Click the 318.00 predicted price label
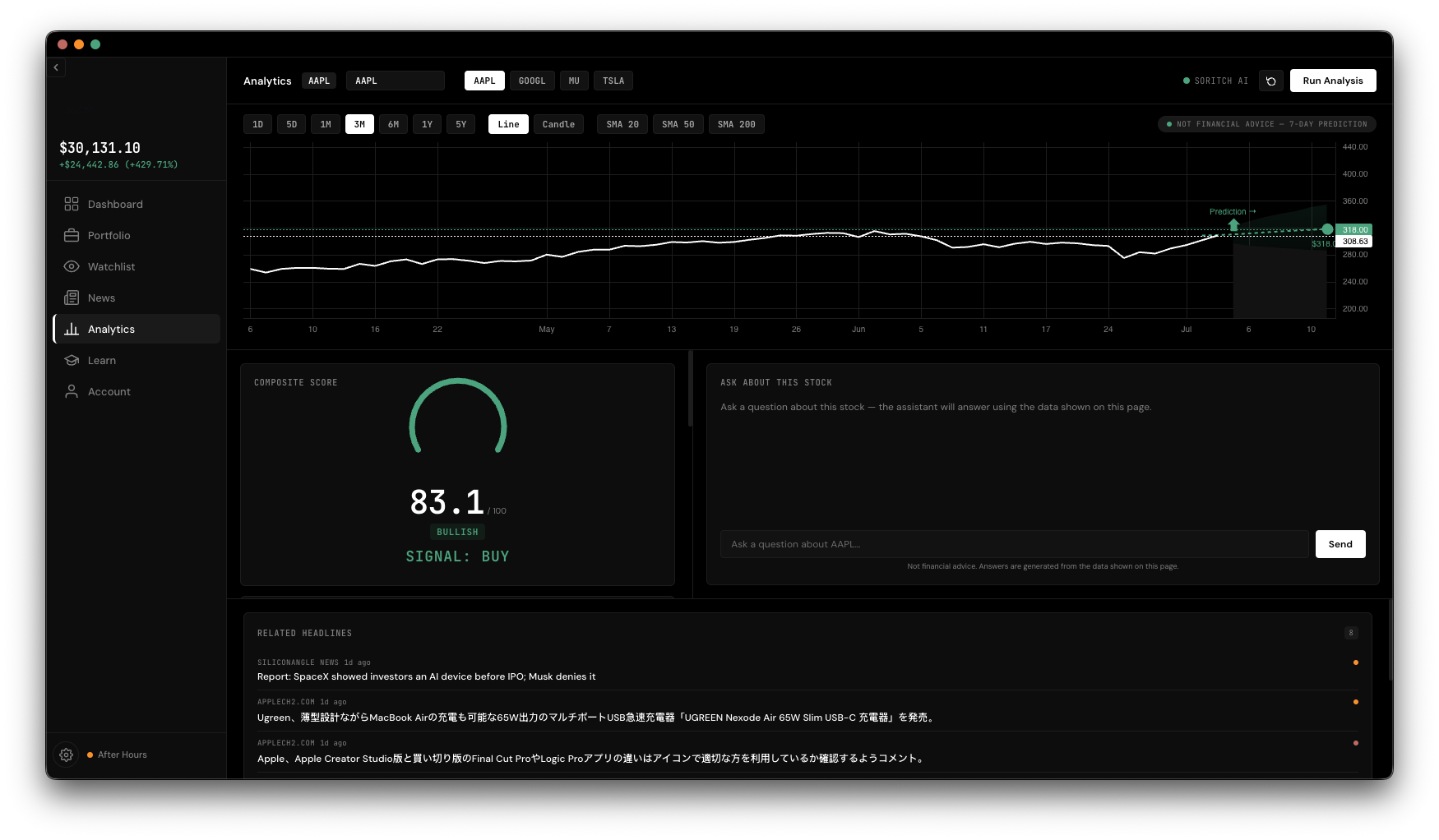 (x=1355, y=229)
